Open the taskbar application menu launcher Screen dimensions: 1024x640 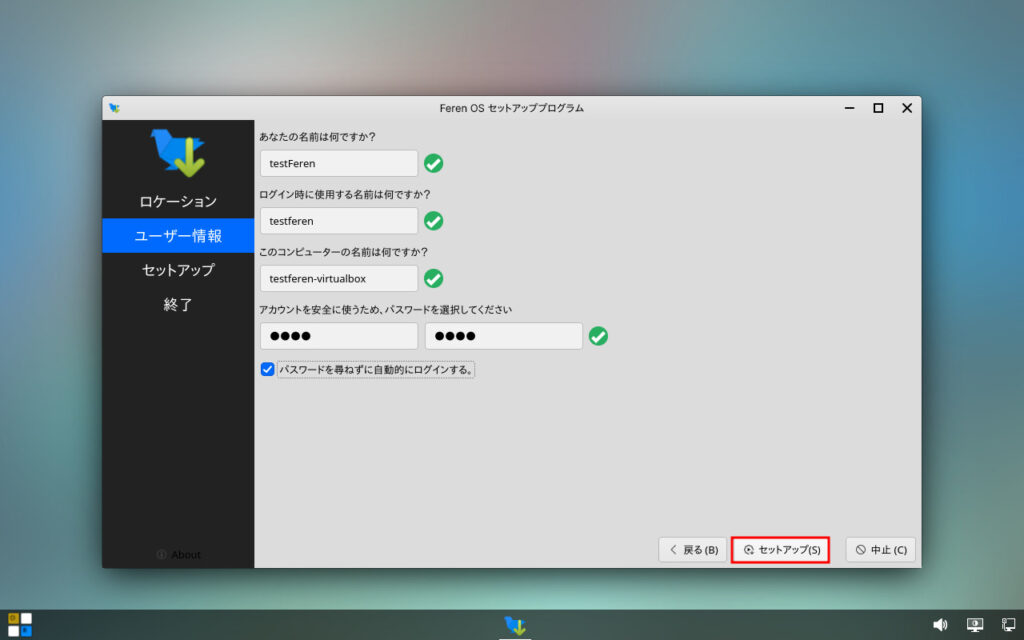pyautogui.click(x=20, y=624)
